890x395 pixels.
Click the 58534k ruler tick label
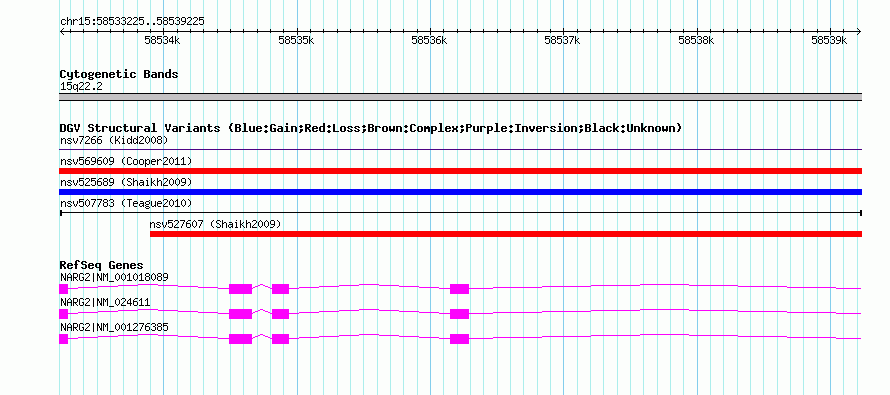(162, 40)
